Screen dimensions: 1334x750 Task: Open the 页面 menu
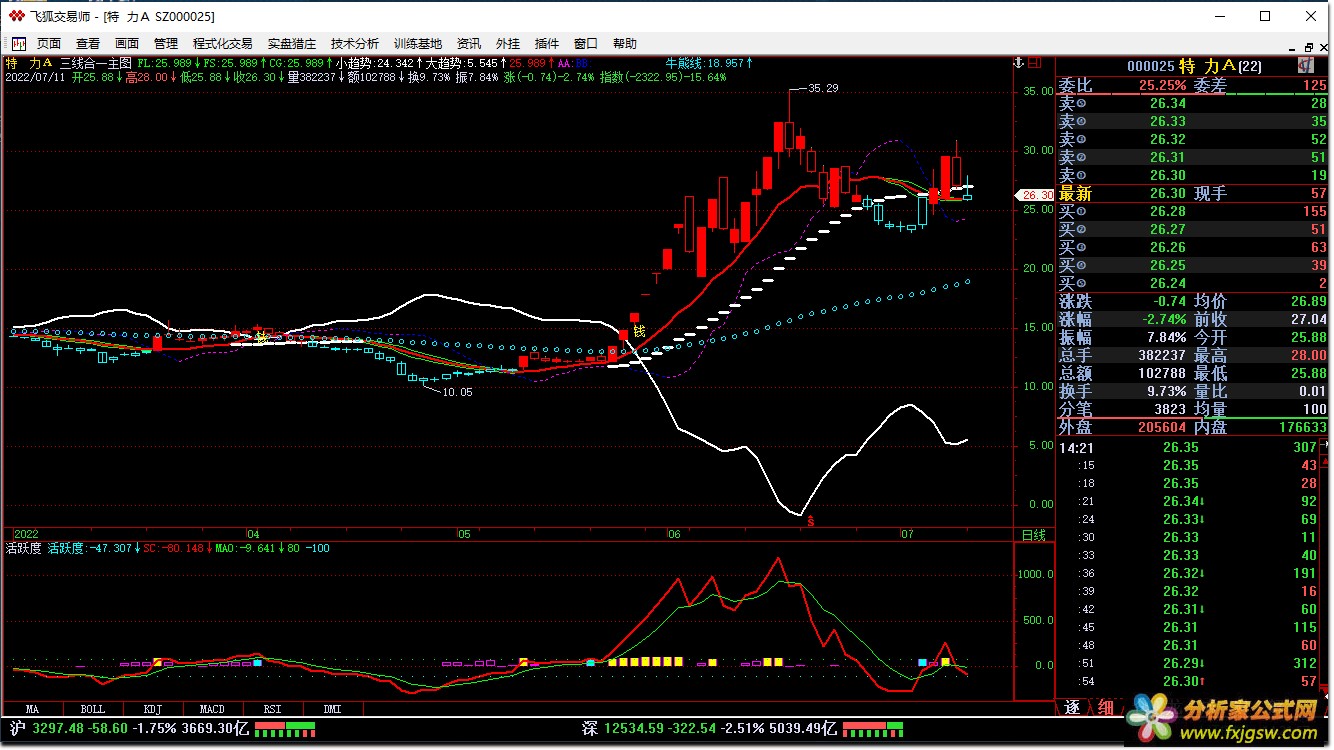(49, 44)
